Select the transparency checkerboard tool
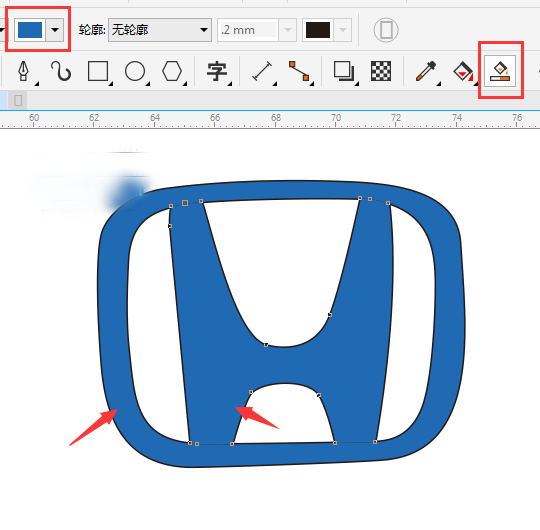This screenshot has width=540, height=530. [381, 71]
